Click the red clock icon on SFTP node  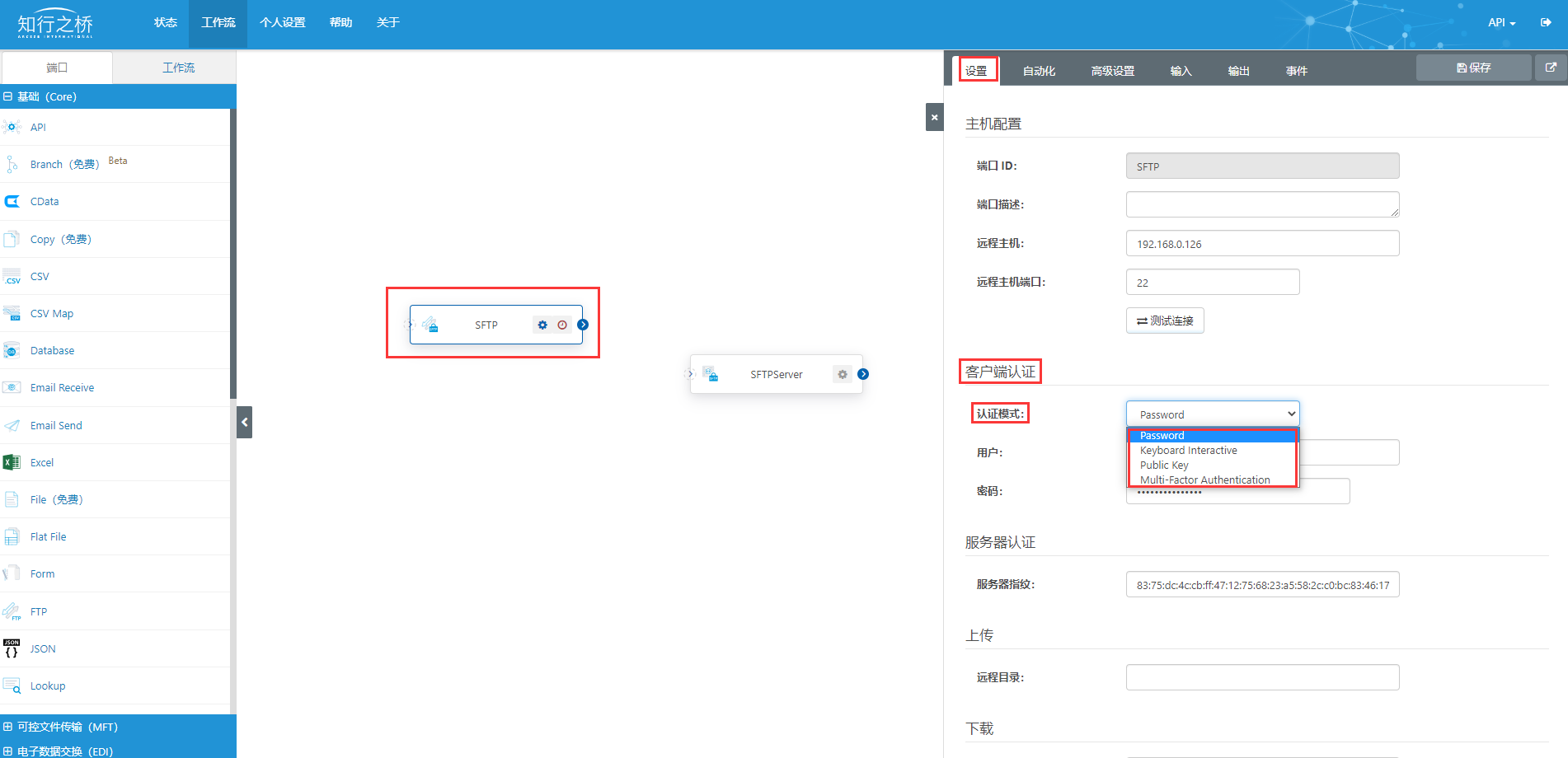click(562, 325)
